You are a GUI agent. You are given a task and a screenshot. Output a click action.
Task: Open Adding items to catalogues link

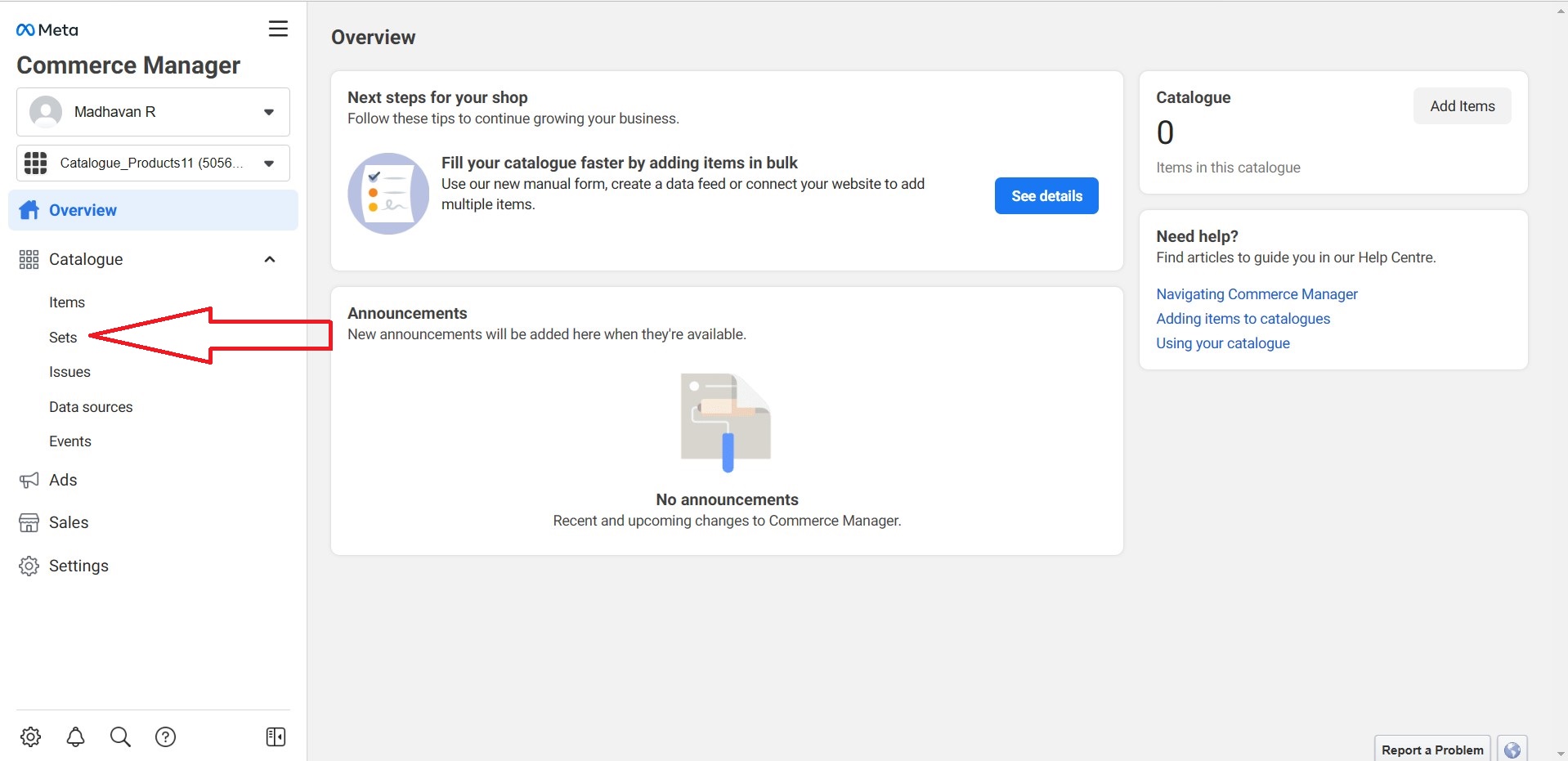[1243, 319]
